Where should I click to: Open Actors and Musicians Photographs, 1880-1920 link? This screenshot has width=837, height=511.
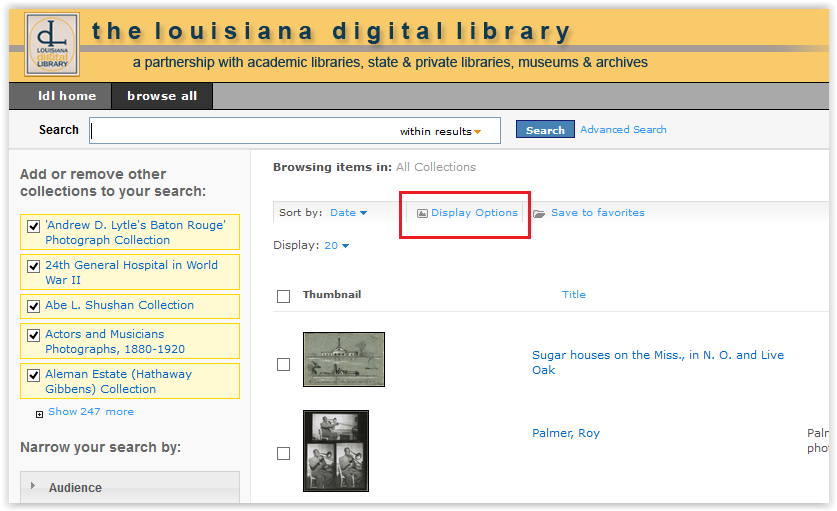115,341
